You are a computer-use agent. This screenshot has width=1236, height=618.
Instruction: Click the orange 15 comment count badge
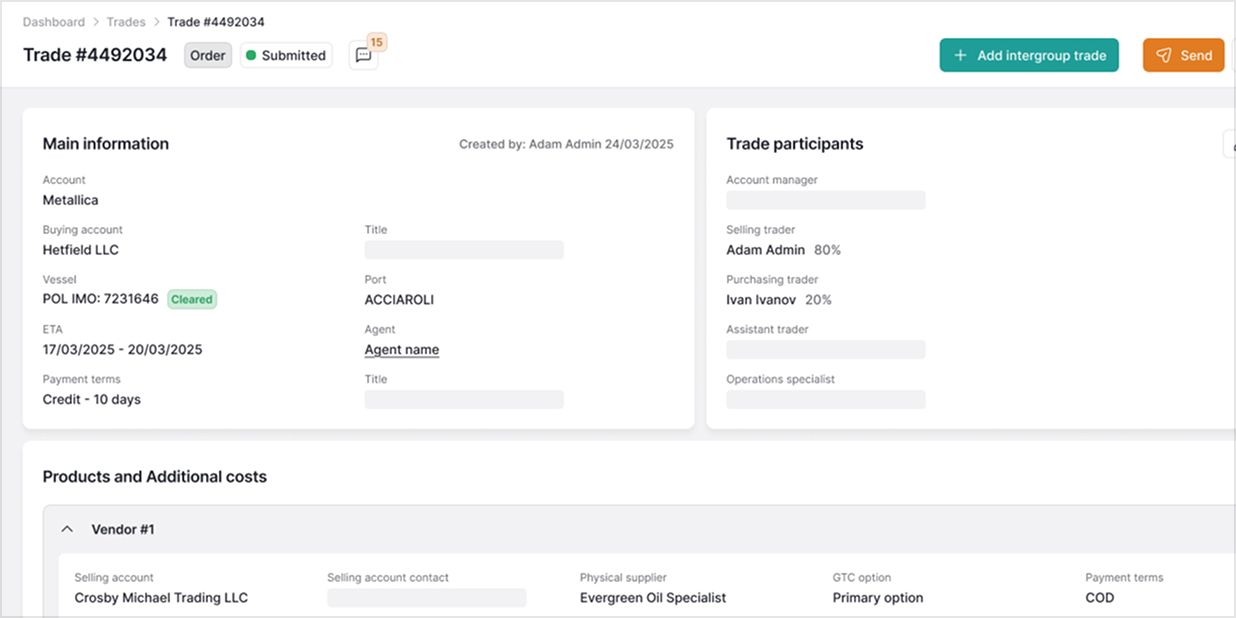pyautogui.click(x=376, y=42)
